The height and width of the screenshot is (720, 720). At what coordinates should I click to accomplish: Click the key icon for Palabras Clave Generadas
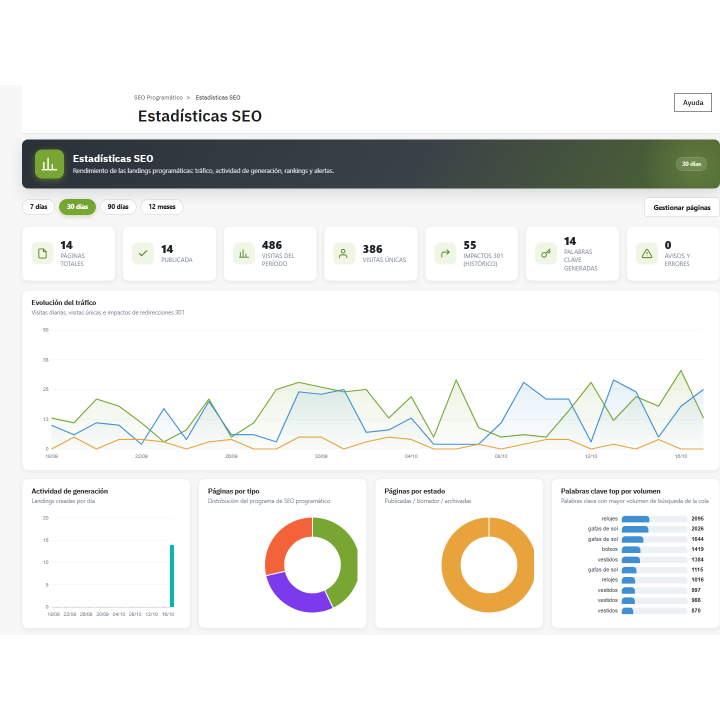click(x=546, y=253)
